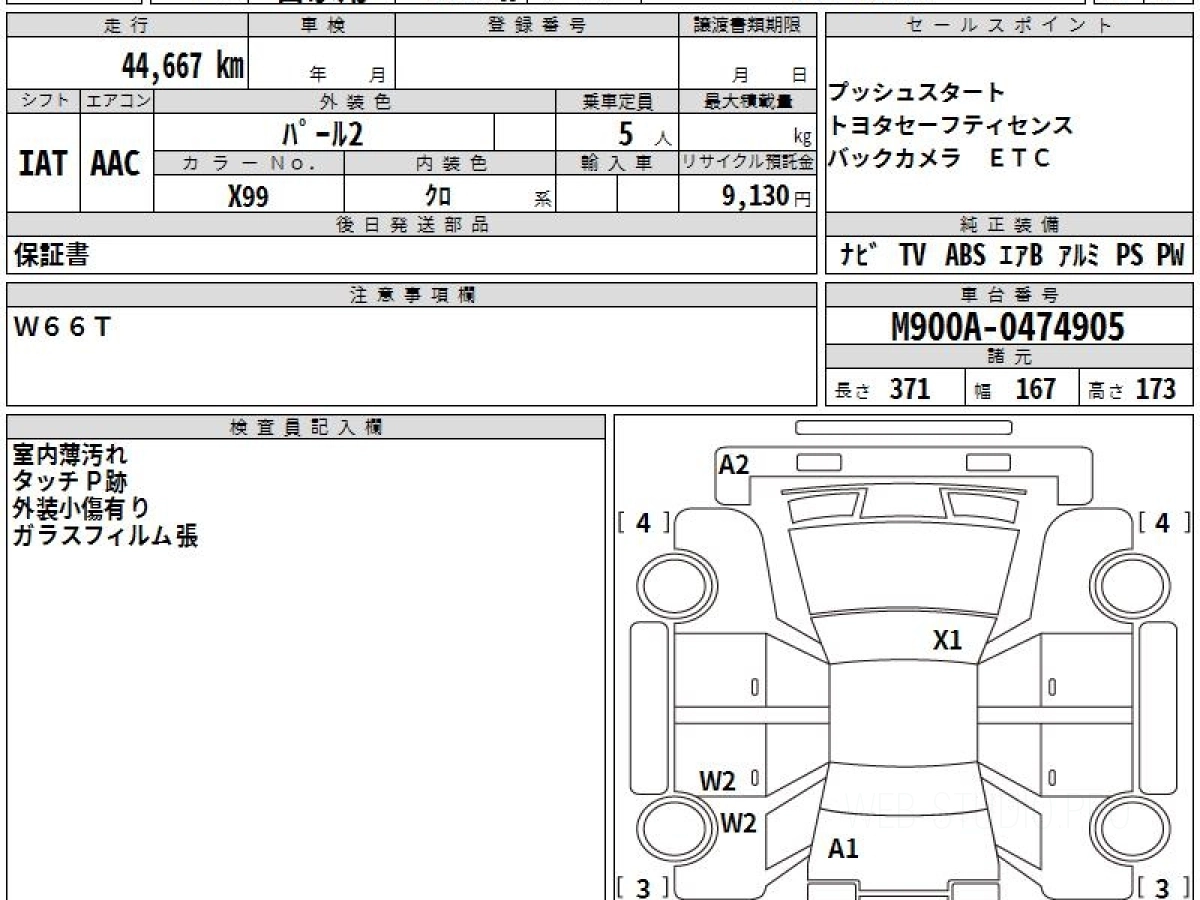This screenshot has width=1200, height=900.
Task: Select the height value 高さ 173
Action: coord(1132,389)
